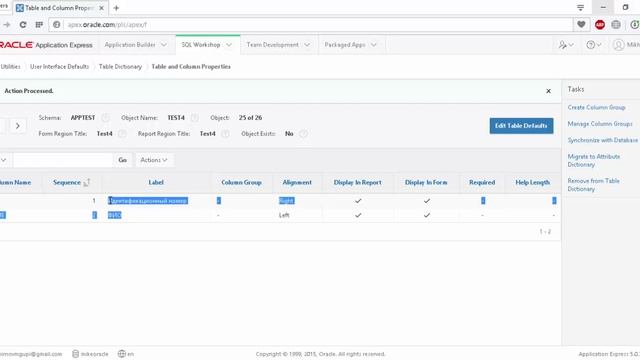Open the speed dial grid icon
Image resolution: width=640 pixels, height=360 pixels.
pyautogui.click(x=39, y=24)
